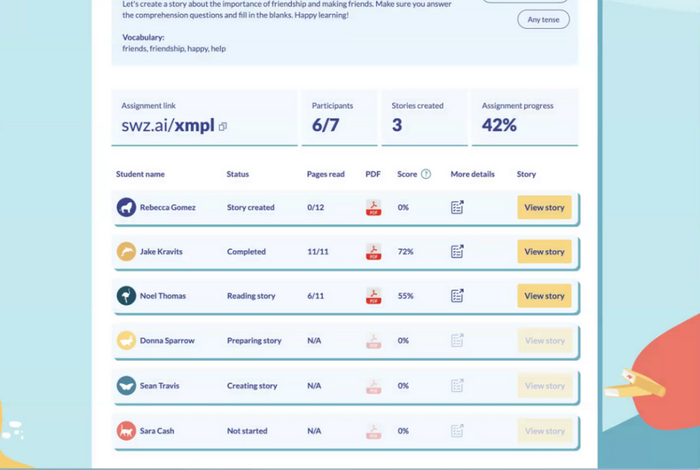Select the Any tense button
Image resolution: width=700 pixels, height=470 pixels.
click(544, 19)
